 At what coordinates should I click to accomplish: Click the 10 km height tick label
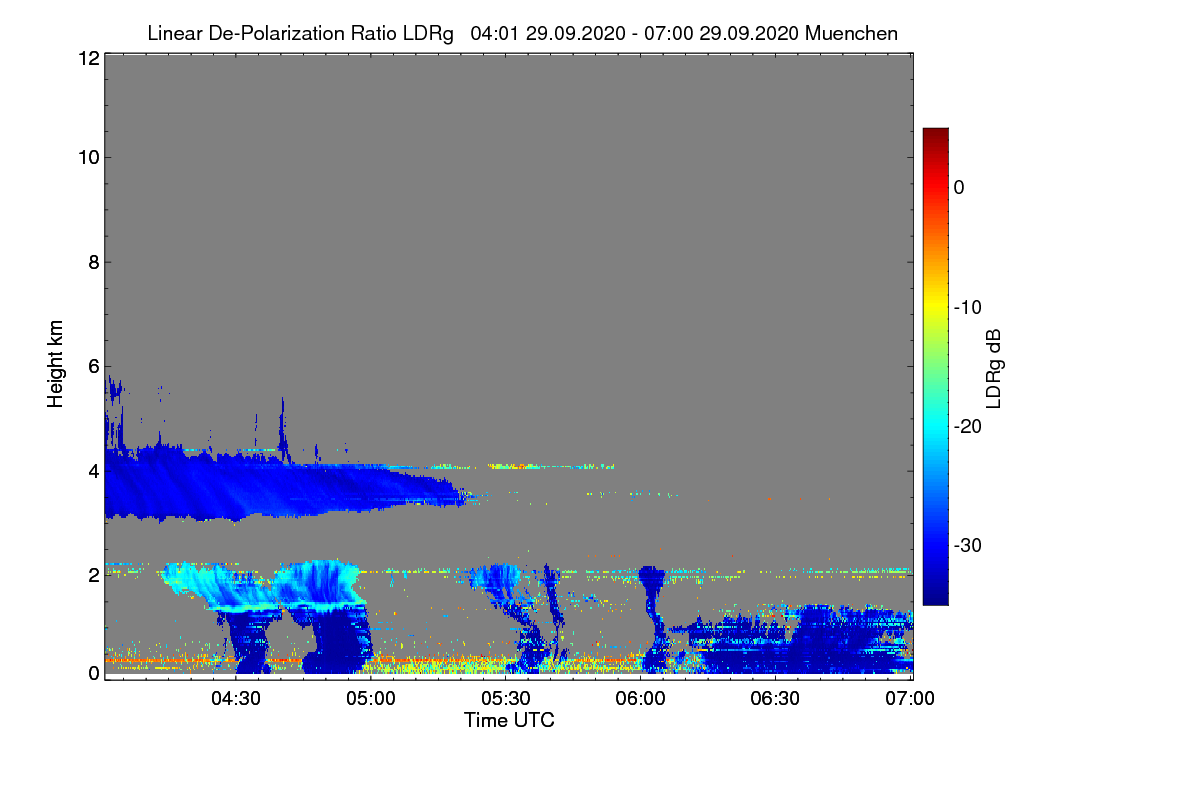[x=87, y=157]
